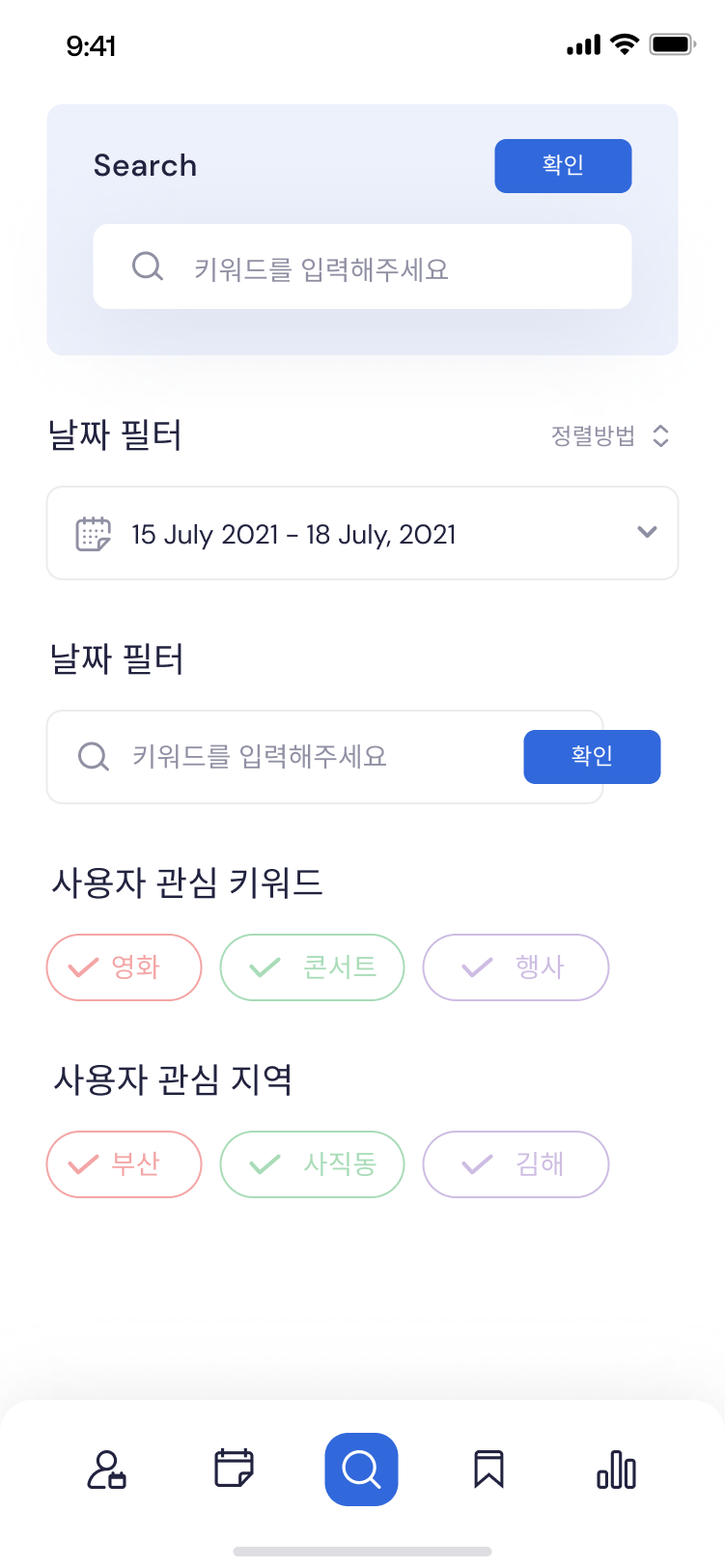725x1568 pixels.
Task: Open the bar chart statistics icon
Action: coord(616,1470)
